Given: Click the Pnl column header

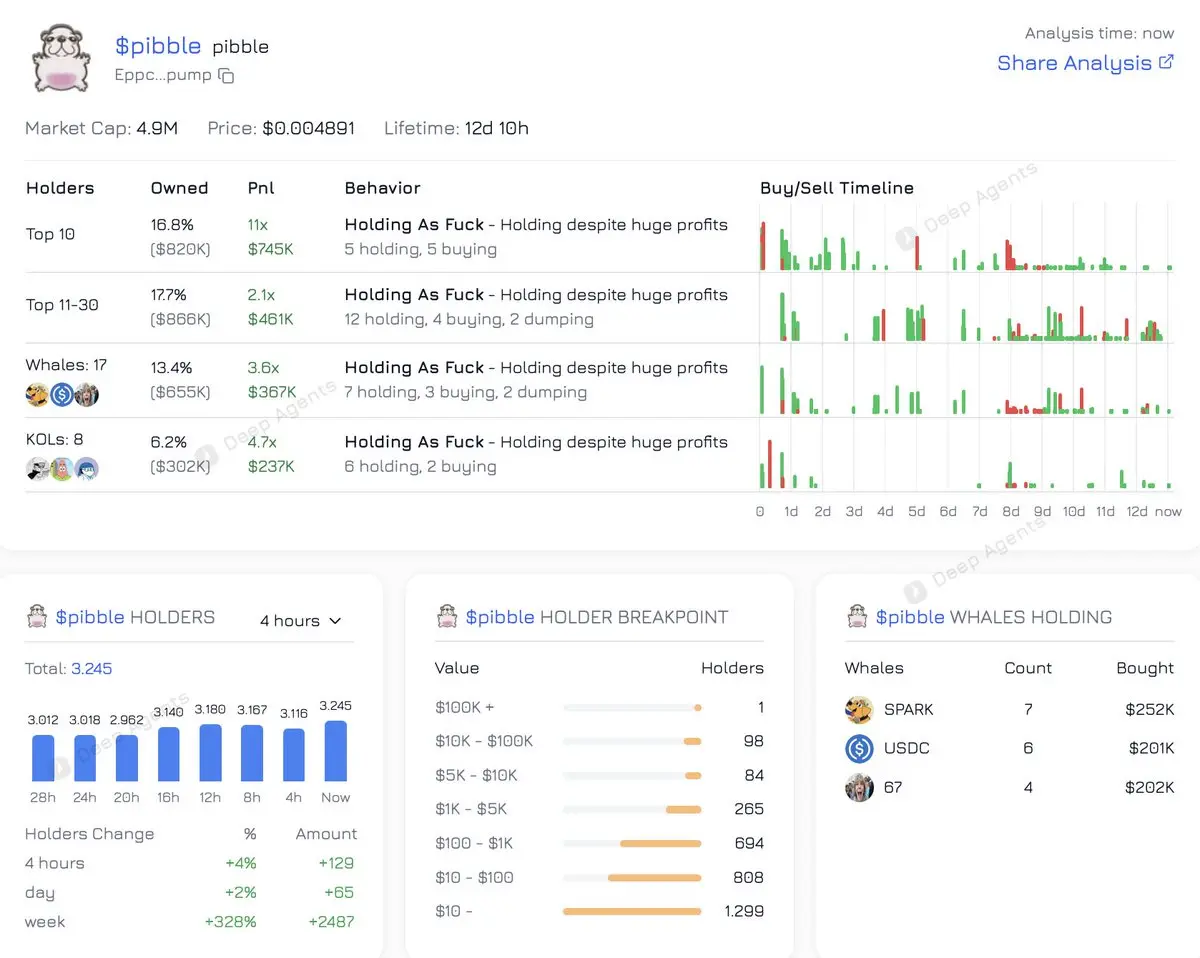Looking at the screenshot, I should pyautogui.click(x=261, y=188).
